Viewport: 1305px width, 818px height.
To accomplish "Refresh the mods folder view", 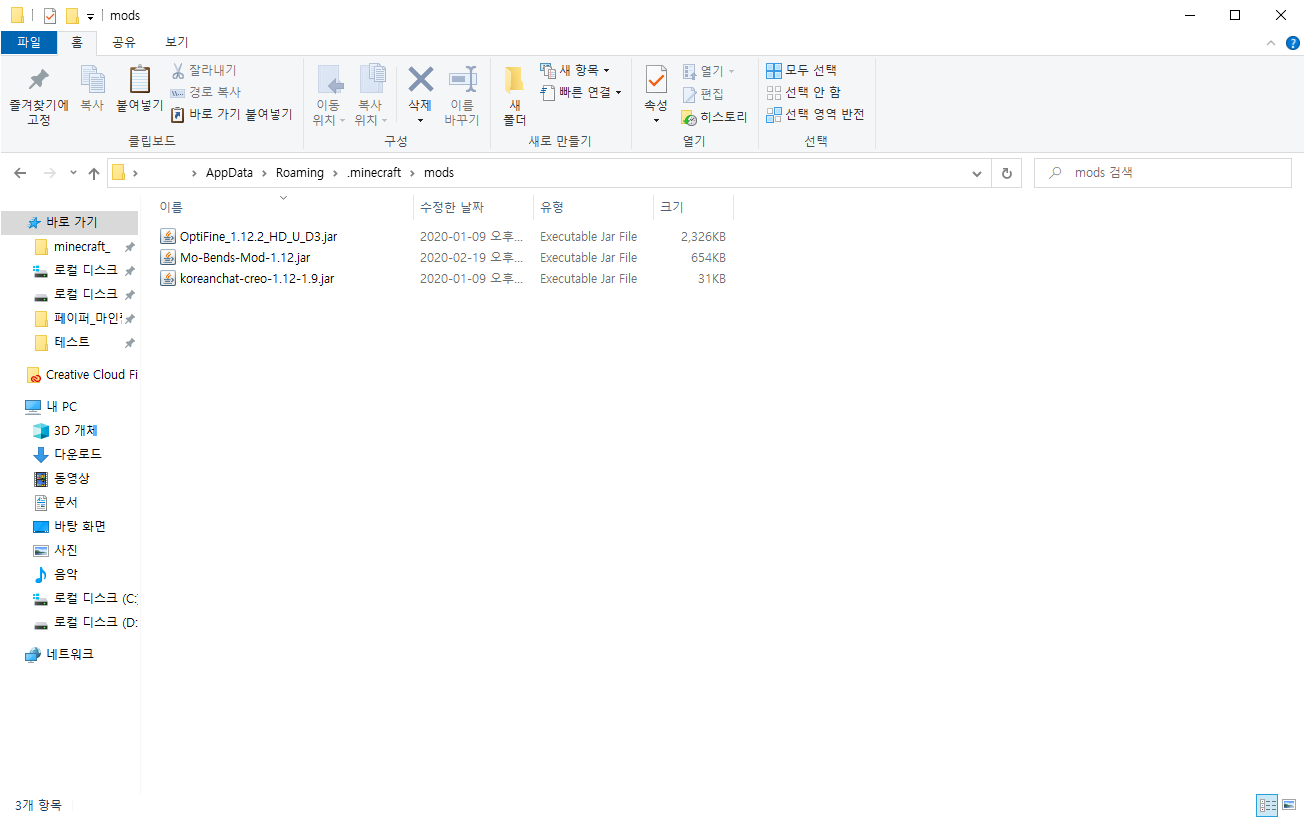I will (1006, 173).
